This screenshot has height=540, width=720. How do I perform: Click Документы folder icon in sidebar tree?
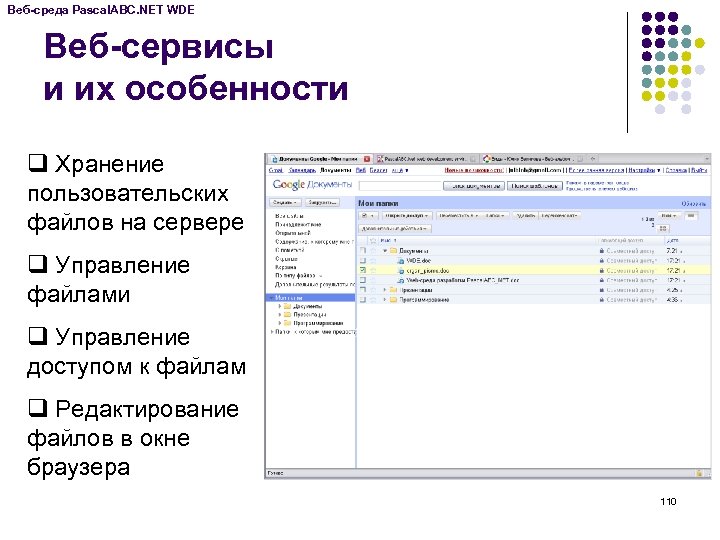[x=287, y=306]
